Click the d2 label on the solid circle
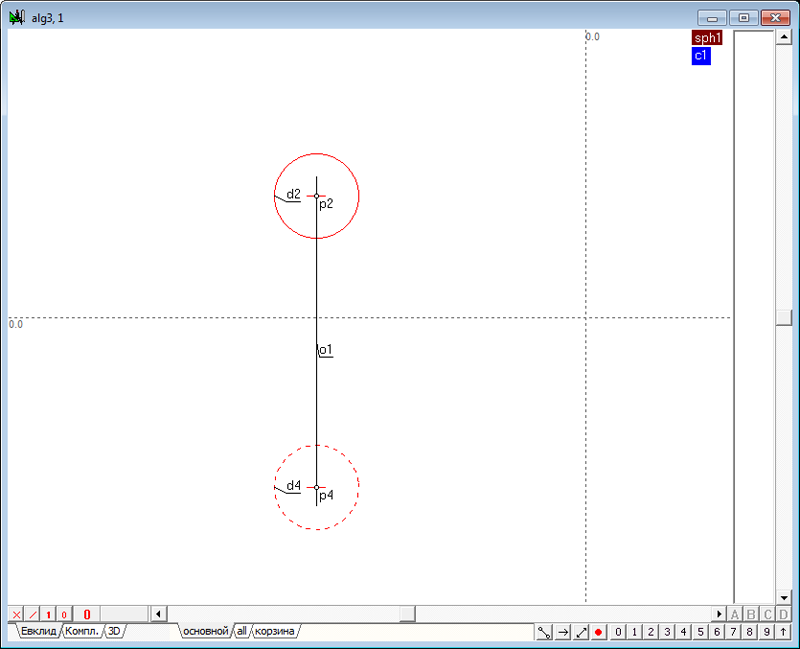Screen dimensions: 800x649 pyautogui.click(x=293, y=194)
